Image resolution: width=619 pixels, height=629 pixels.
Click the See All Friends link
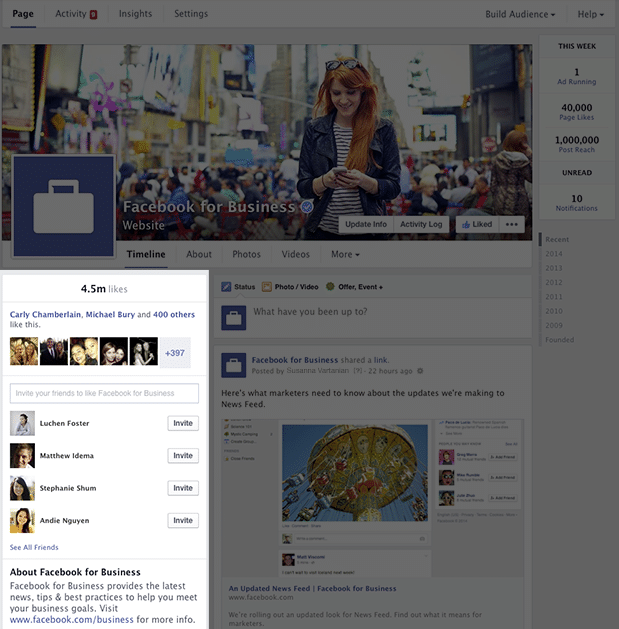pyautogui.click(x=34, y=547)
